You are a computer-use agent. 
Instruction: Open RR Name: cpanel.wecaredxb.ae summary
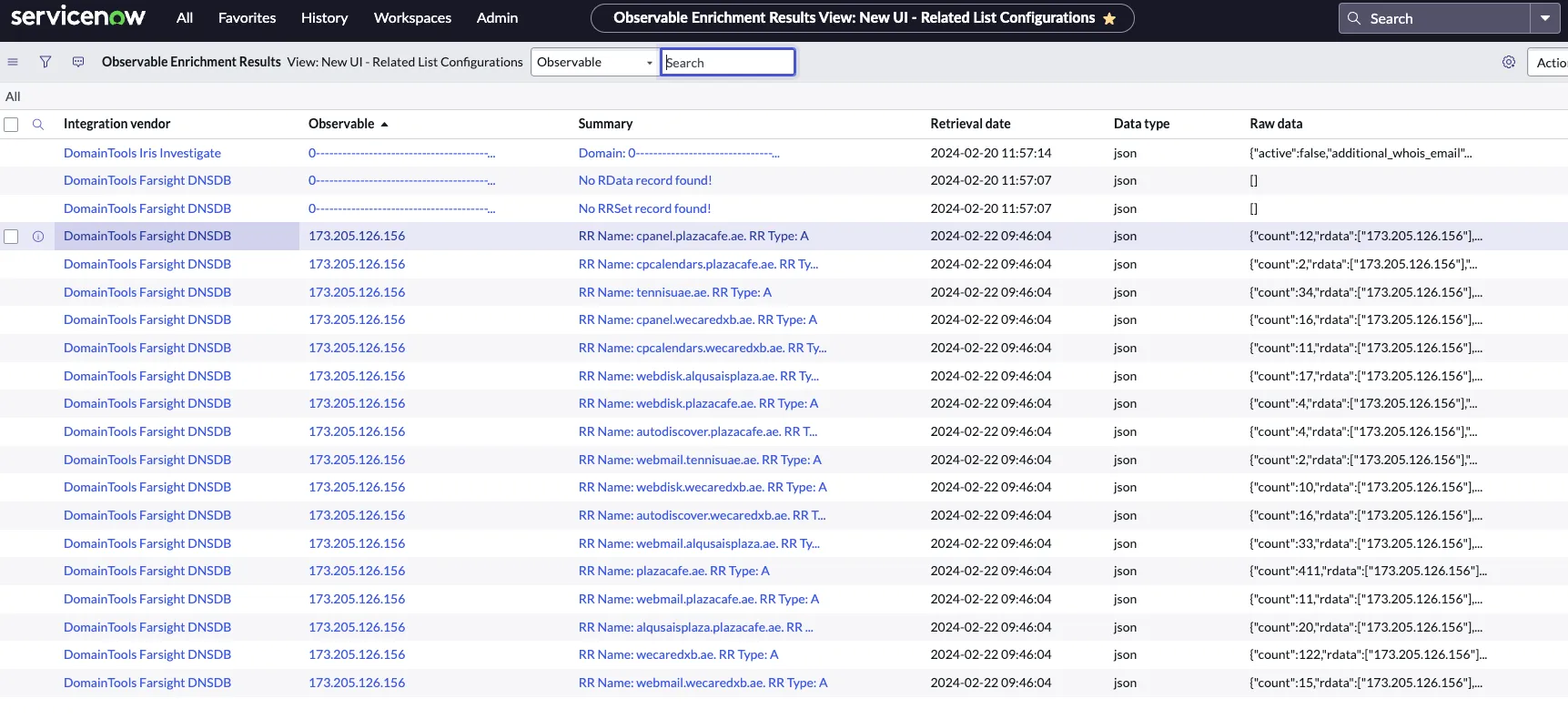tap(697, 319)
